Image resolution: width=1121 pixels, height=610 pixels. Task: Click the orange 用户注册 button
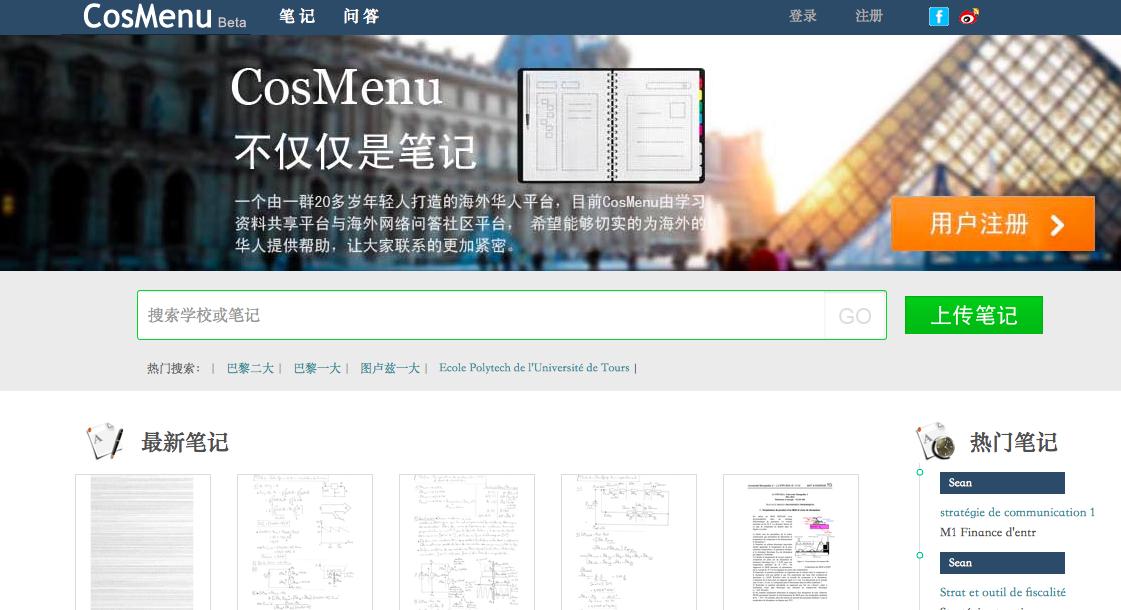[992, 224]
